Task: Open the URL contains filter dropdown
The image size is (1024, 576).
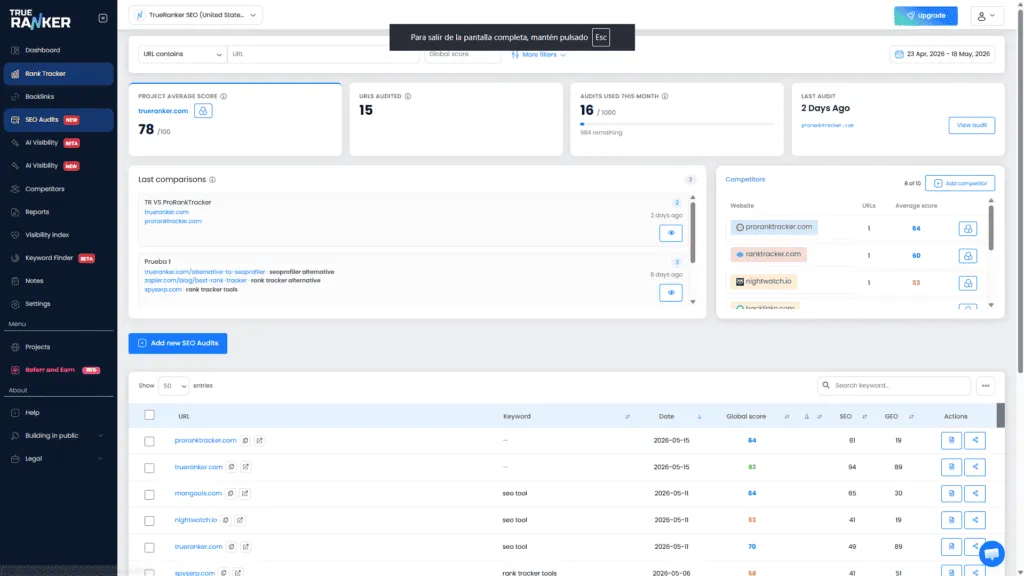Action: coord(182,54)
